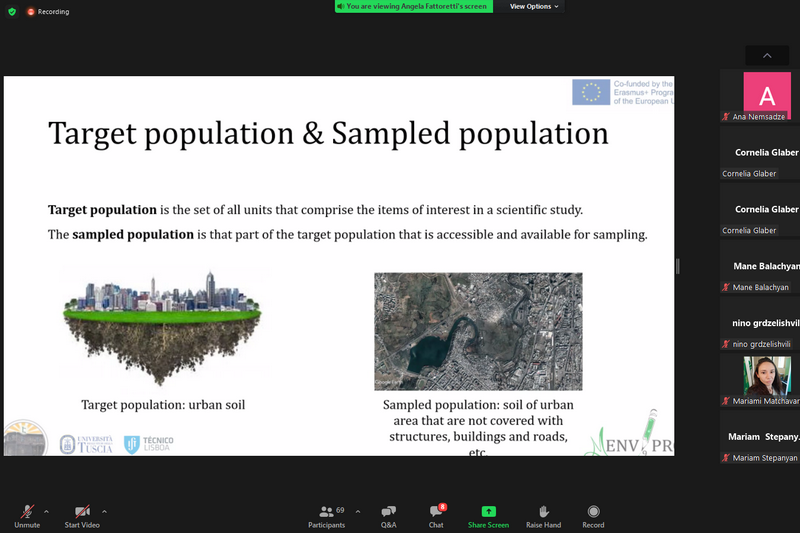Click the EU flag Erasmus+ logo
Viewport: 800px width, 533px height.
tap(622, 92)
